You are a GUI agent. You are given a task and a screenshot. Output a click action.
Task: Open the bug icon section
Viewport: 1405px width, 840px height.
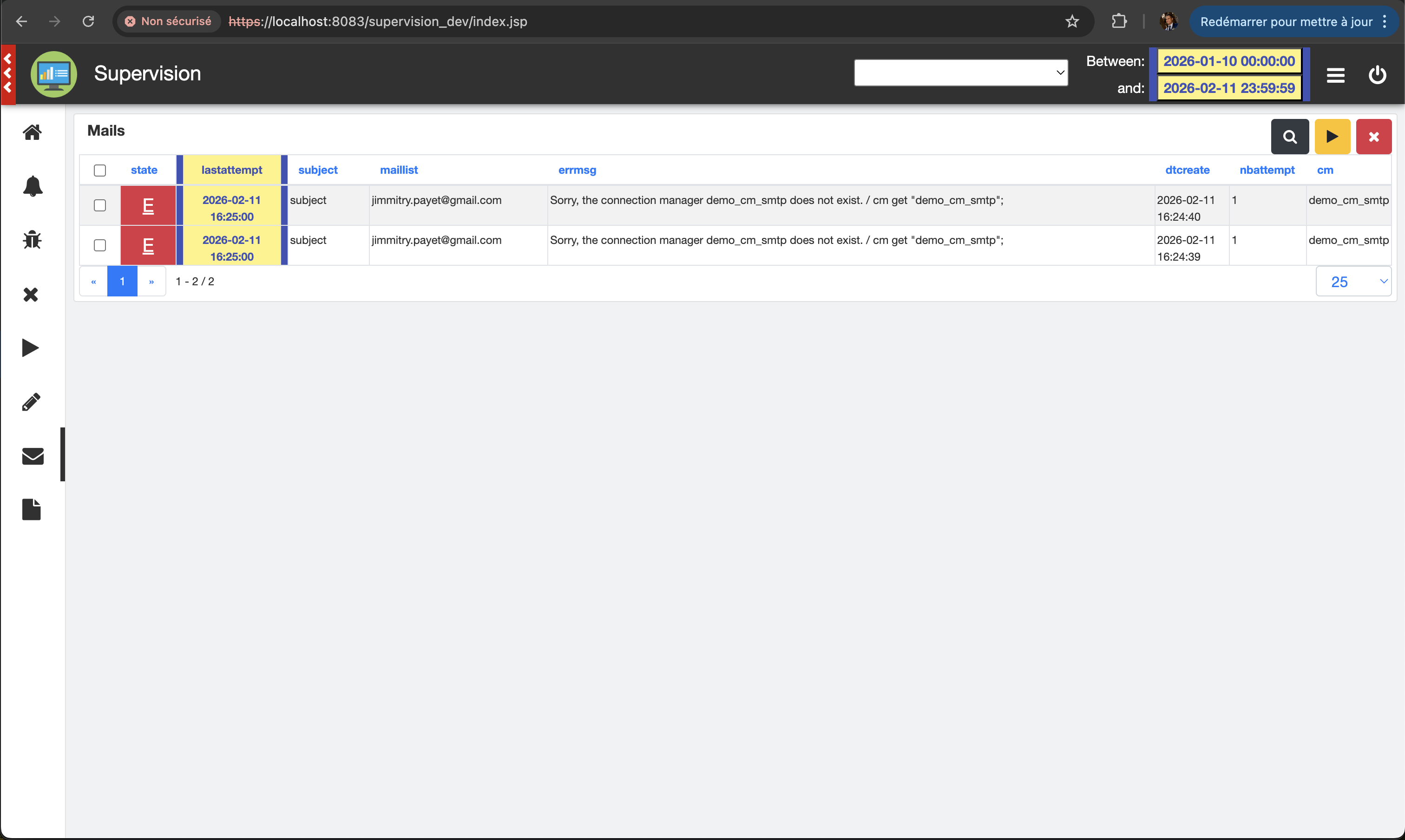pyautogui.click(x=32, y=239)
